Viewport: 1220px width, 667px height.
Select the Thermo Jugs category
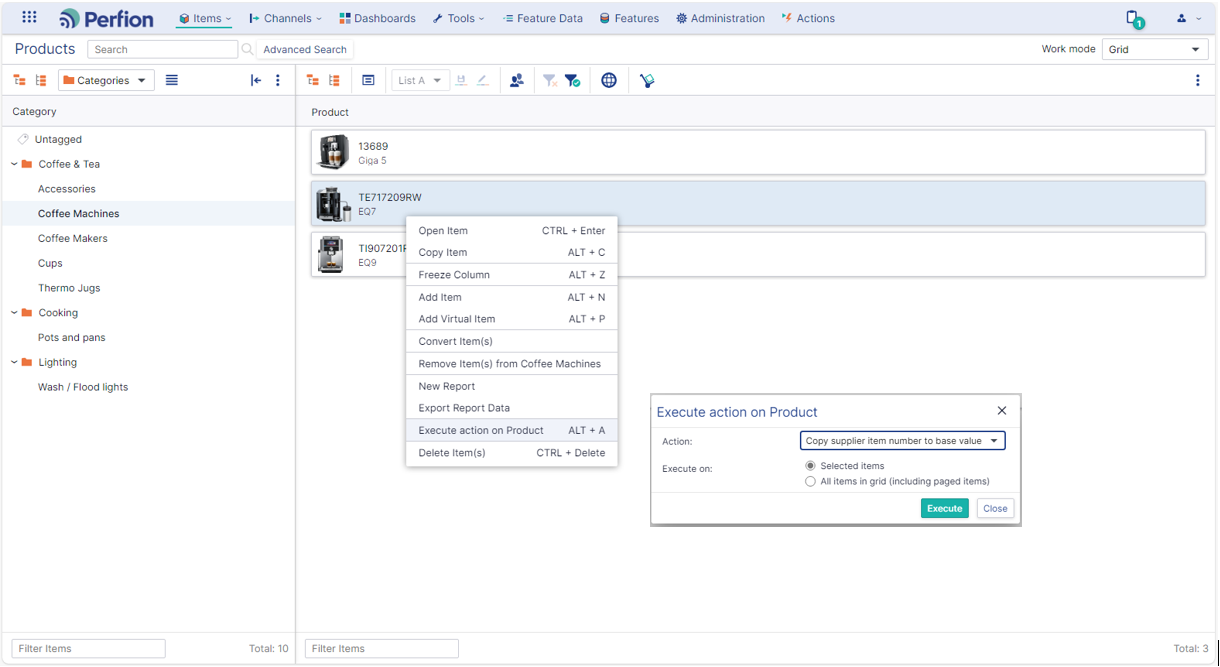69,288
